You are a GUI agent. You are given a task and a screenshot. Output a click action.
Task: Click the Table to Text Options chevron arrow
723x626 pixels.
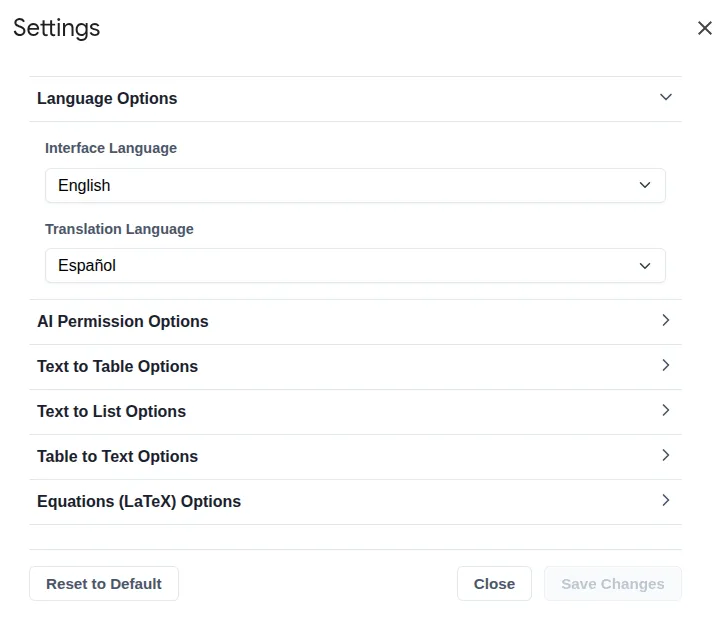(x=665, y=455)
